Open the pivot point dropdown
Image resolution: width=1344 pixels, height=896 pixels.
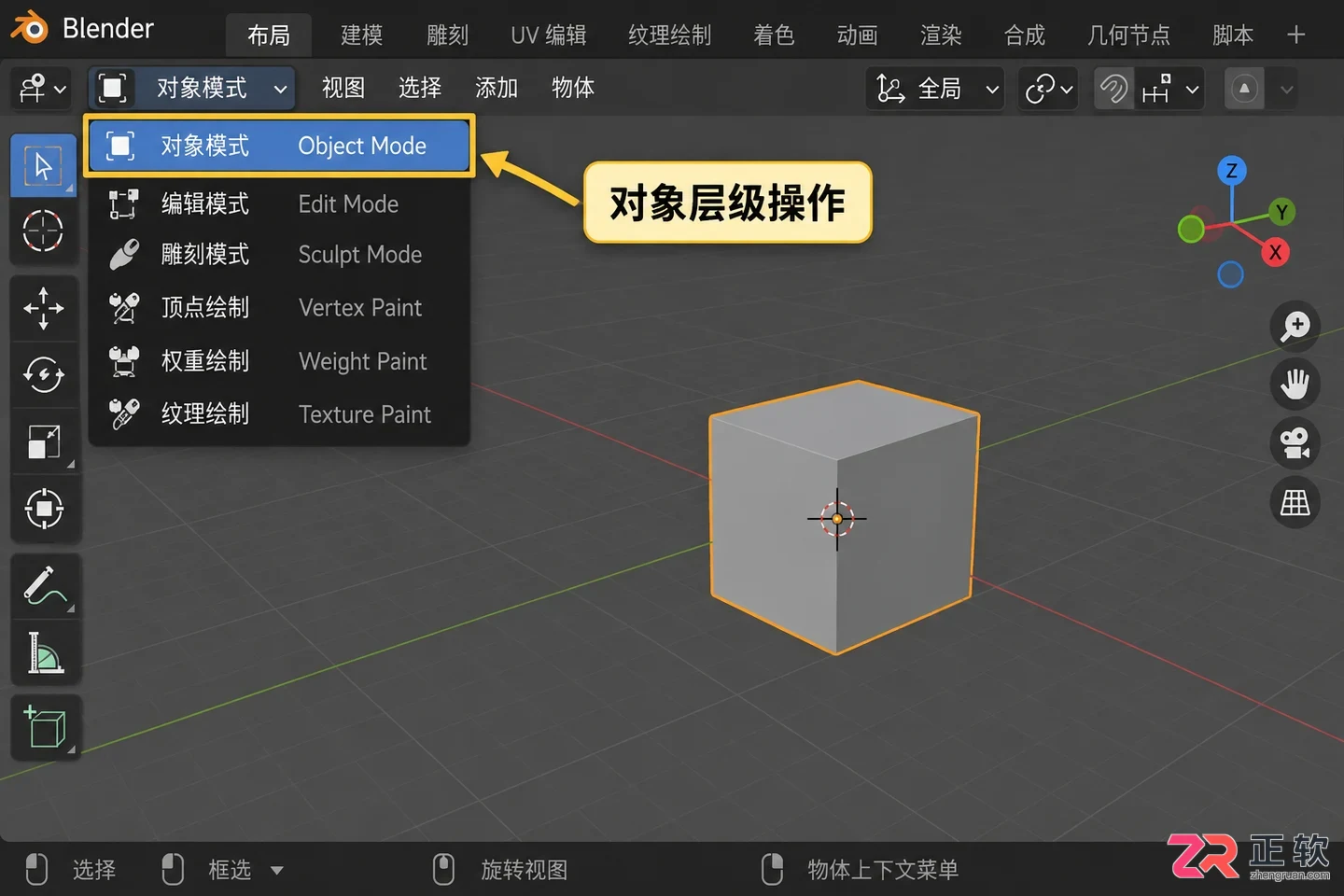click(1048, 90)
